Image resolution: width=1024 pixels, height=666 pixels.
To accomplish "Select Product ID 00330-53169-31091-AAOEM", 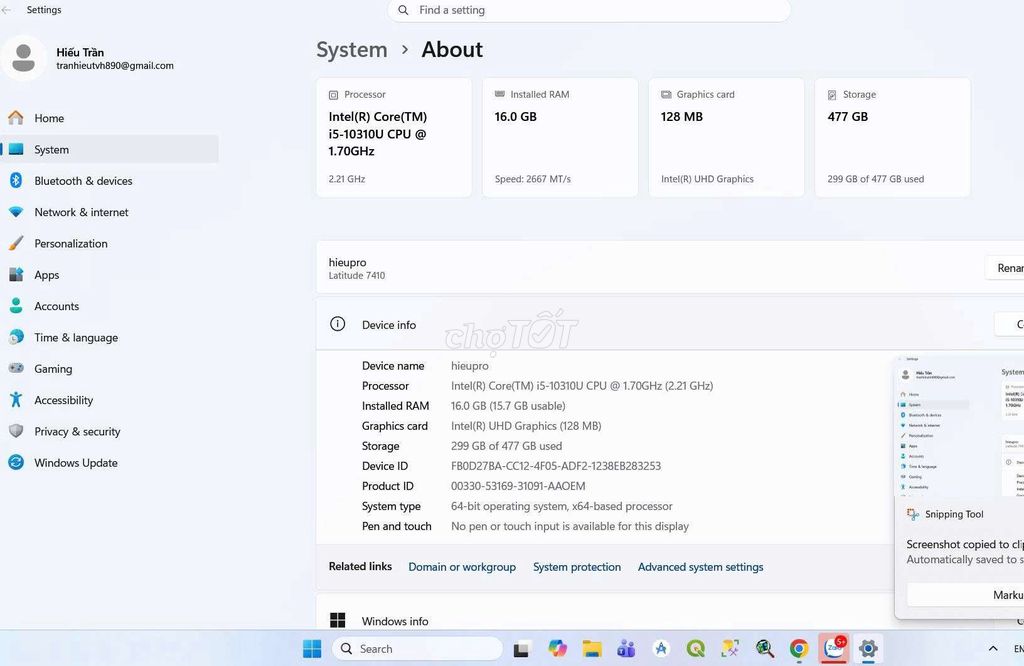I will (518, 486).
